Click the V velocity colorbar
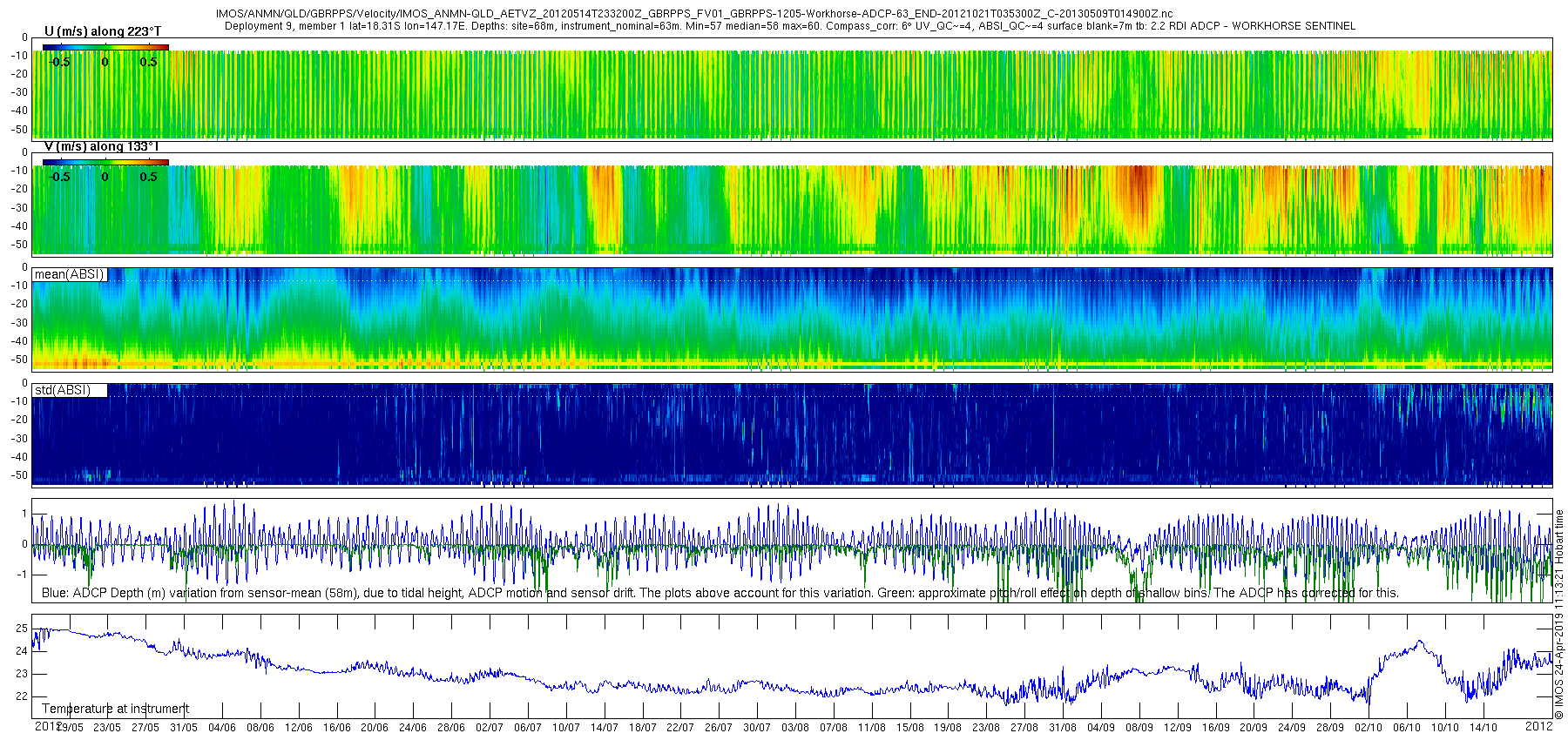Viewport: 1568px width, 740px height. coord(105,162)
